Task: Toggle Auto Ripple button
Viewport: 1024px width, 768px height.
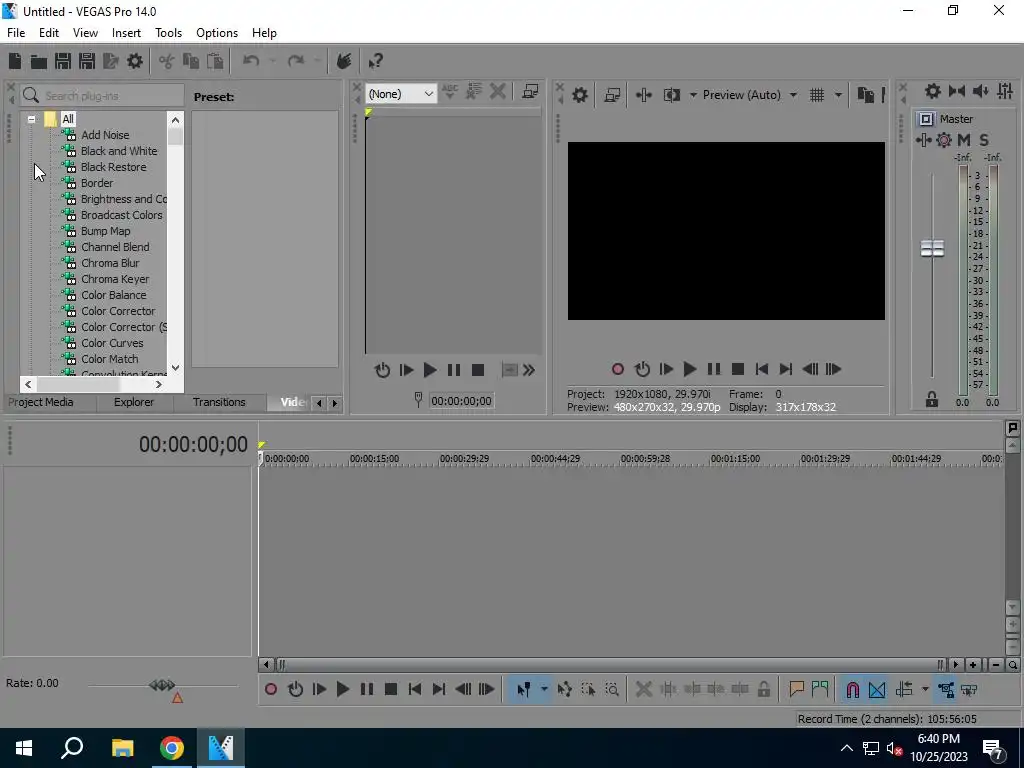Action: point(904,690)
